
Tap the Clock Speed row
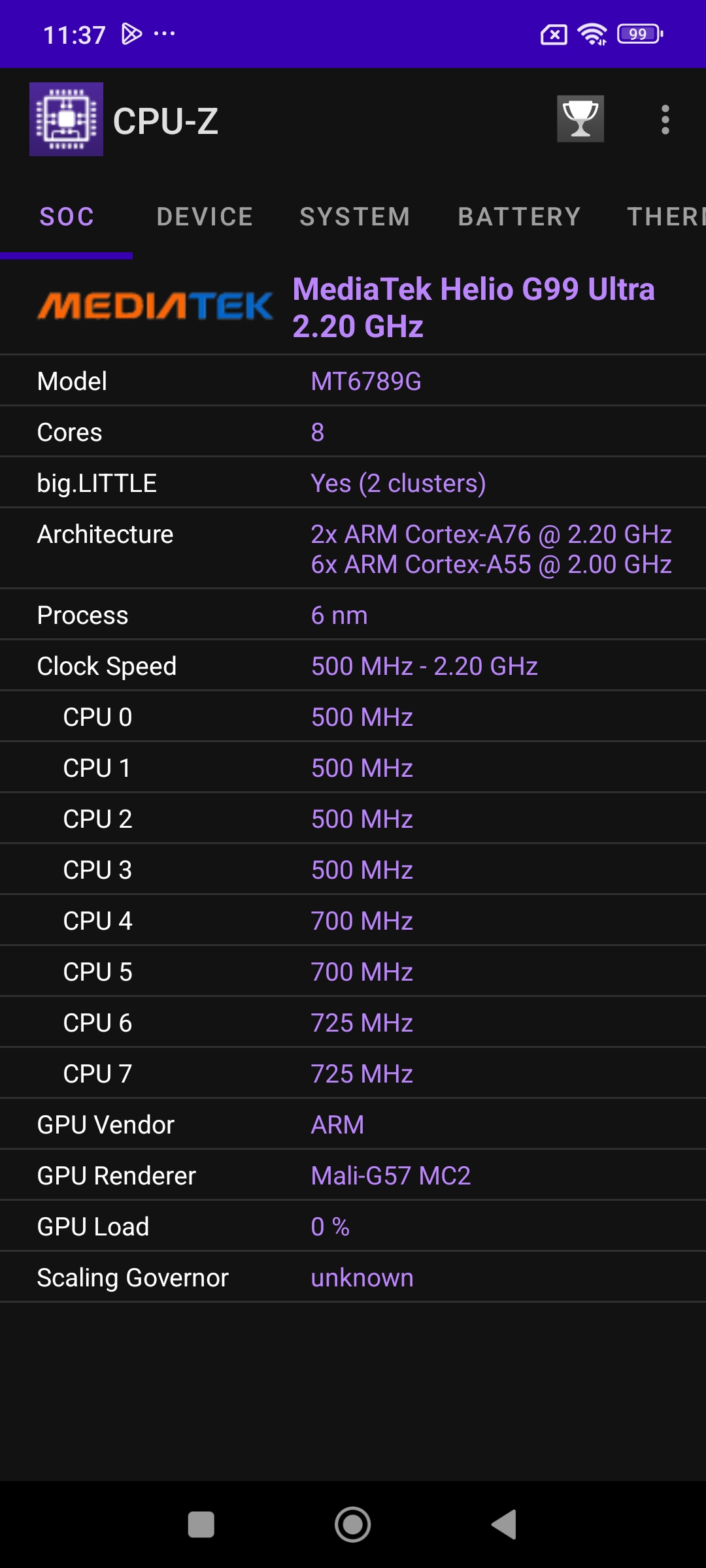[x=353, y=666]
